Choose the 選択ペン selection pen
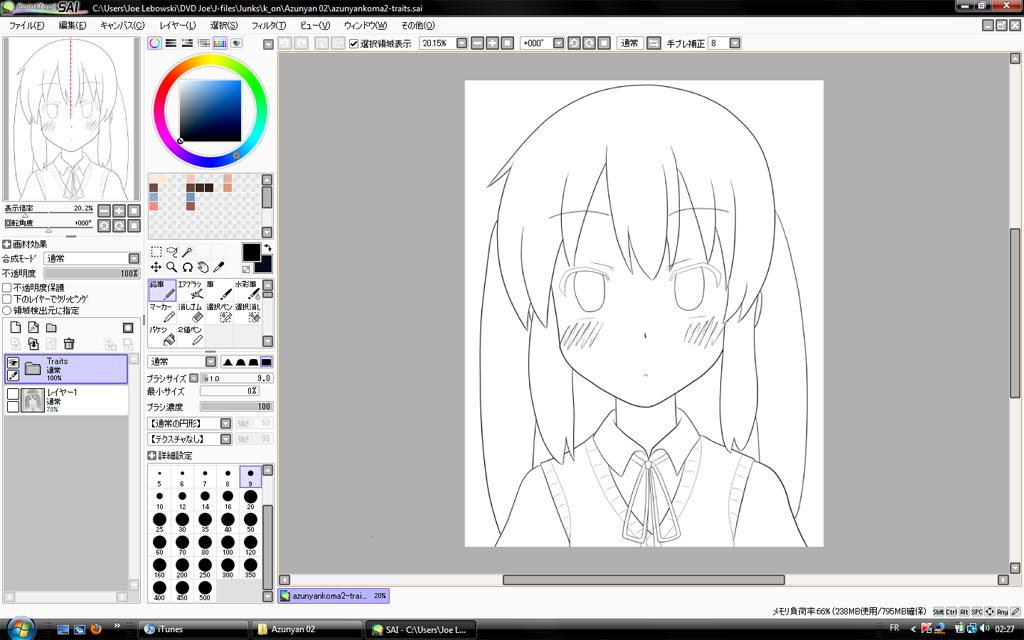Image resolution: width=1024 pixels, height=640 pixels. [x=219, y=313]
